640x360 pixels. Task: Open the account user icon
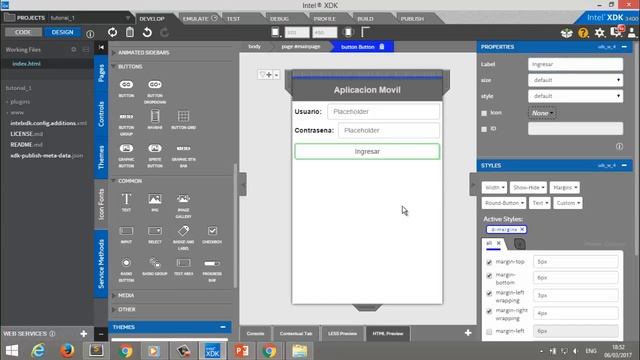[x=632, y=33]
